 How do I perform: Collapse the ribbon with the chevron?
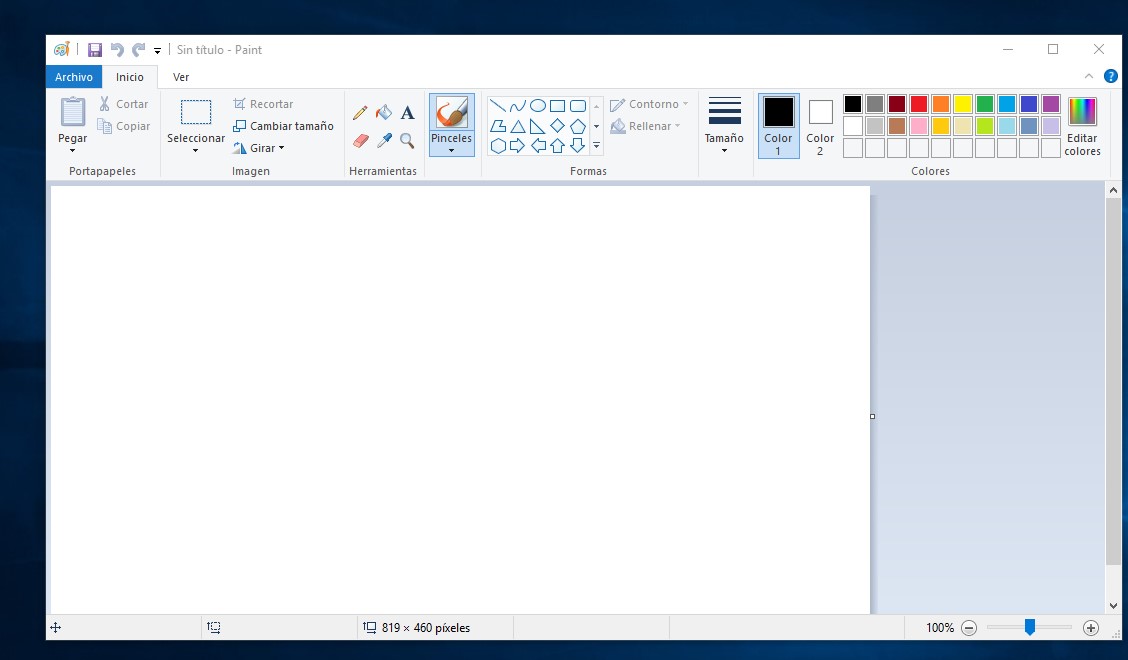click(x=1089, y=76)
